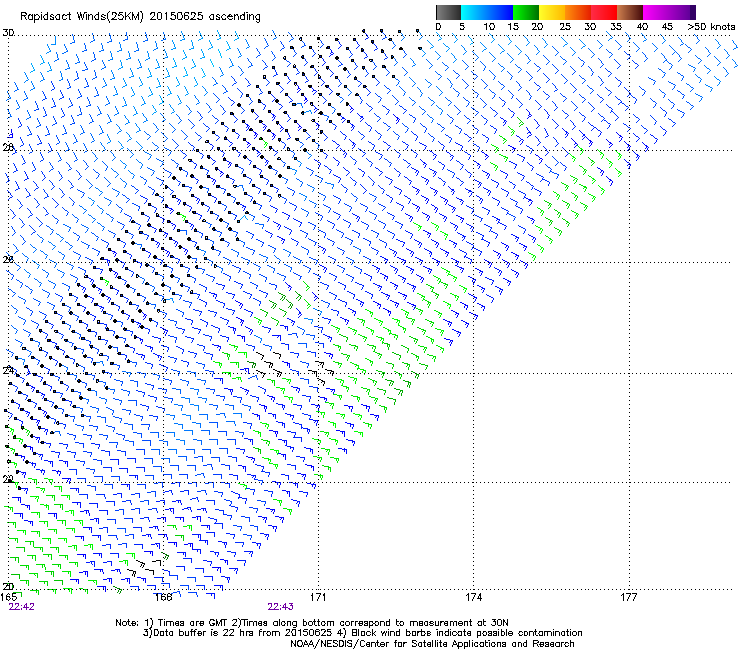The height and width of the screenshot is (650, 740).
Task: Click note 'Data buffer is 22 hrs from 20150625'
Action: pos(243,633)
